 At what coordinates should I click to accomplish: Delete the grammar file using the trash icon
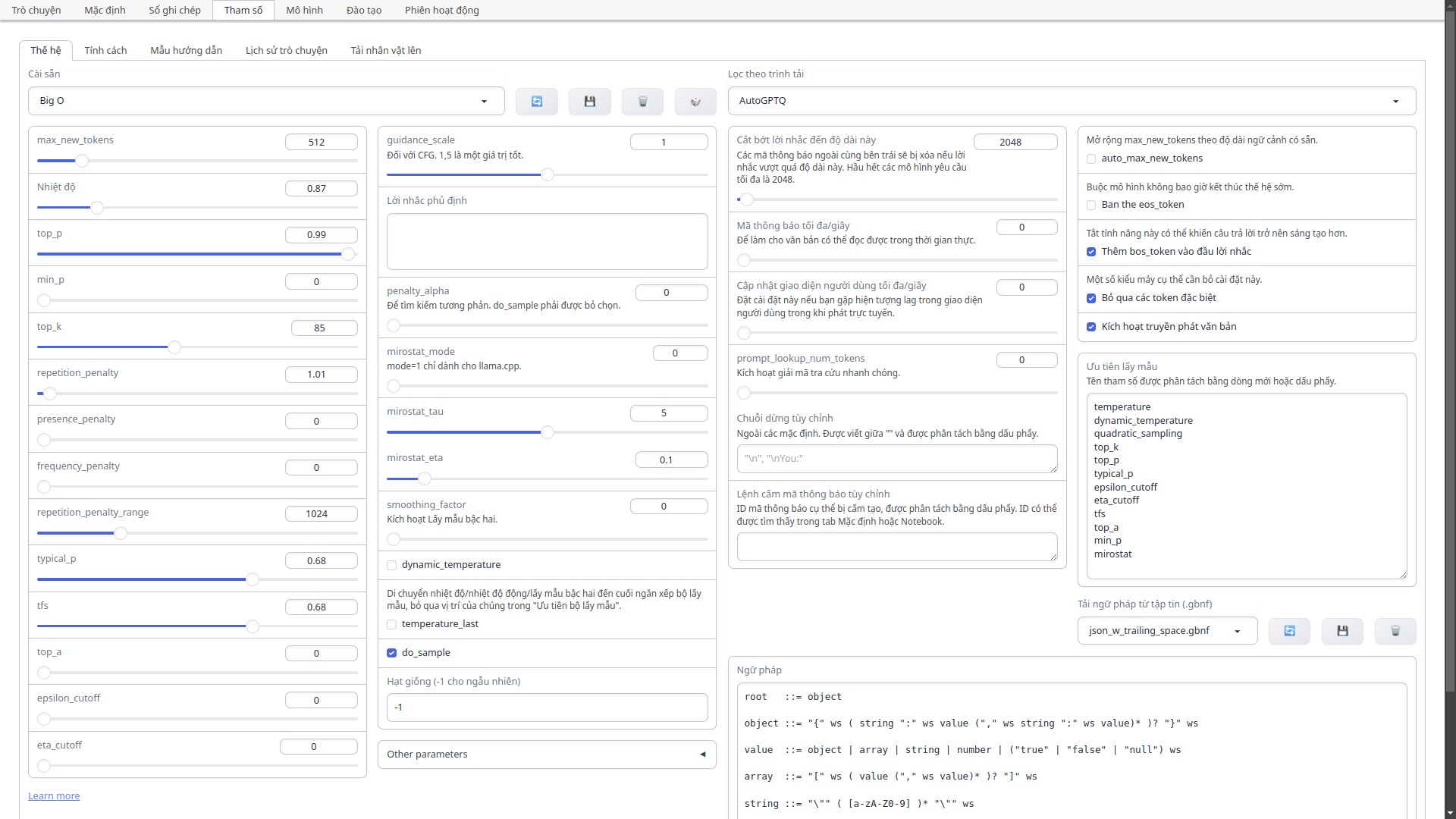[x=1395, y=631]
